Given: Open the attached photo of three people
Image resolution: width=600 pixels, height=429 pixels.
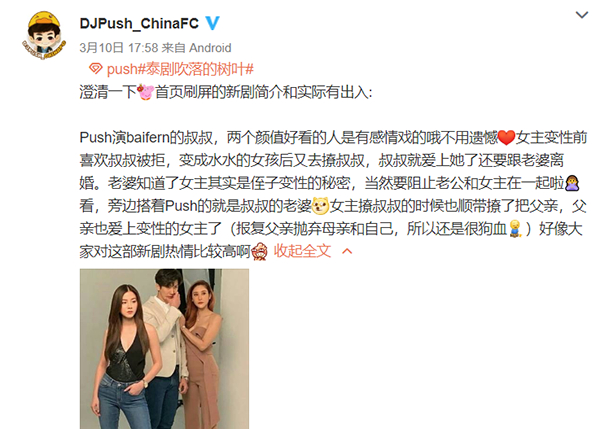Looking at the screenshot, I should tap(164, 349).
